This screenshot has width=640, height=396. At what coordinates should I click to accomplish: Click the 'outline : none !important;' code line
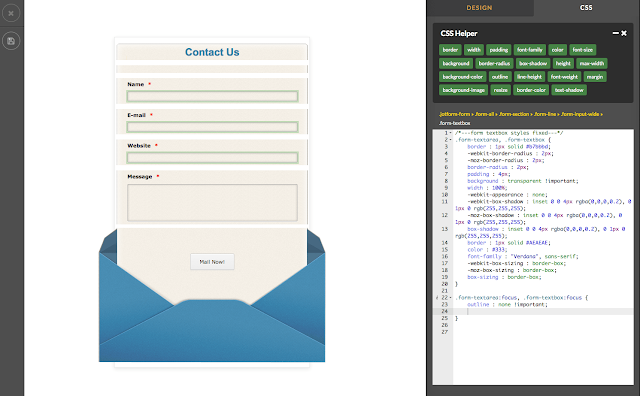pyautogui.click(x=507, y=305)
